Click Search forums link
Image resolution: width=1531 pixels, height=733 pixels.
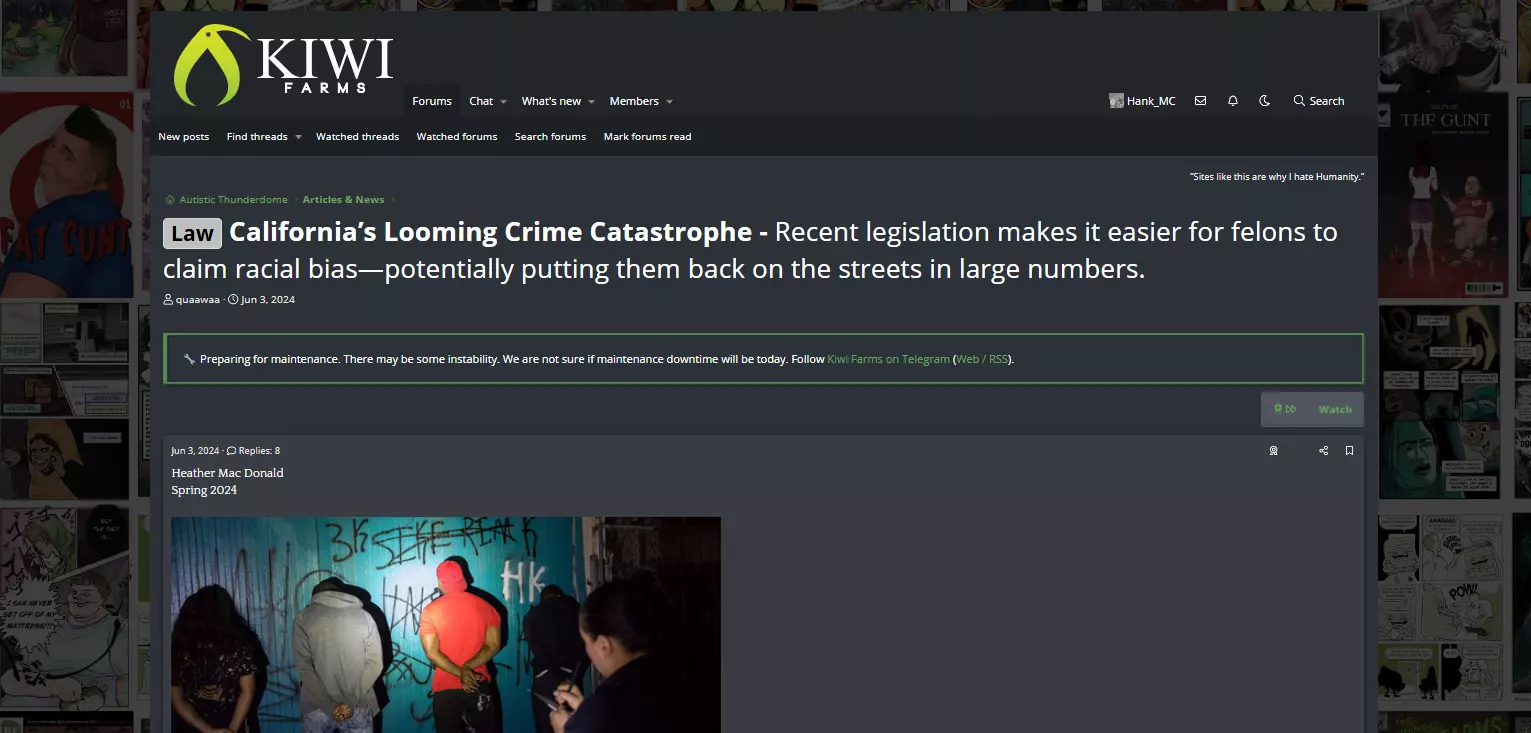pos(550,137)
